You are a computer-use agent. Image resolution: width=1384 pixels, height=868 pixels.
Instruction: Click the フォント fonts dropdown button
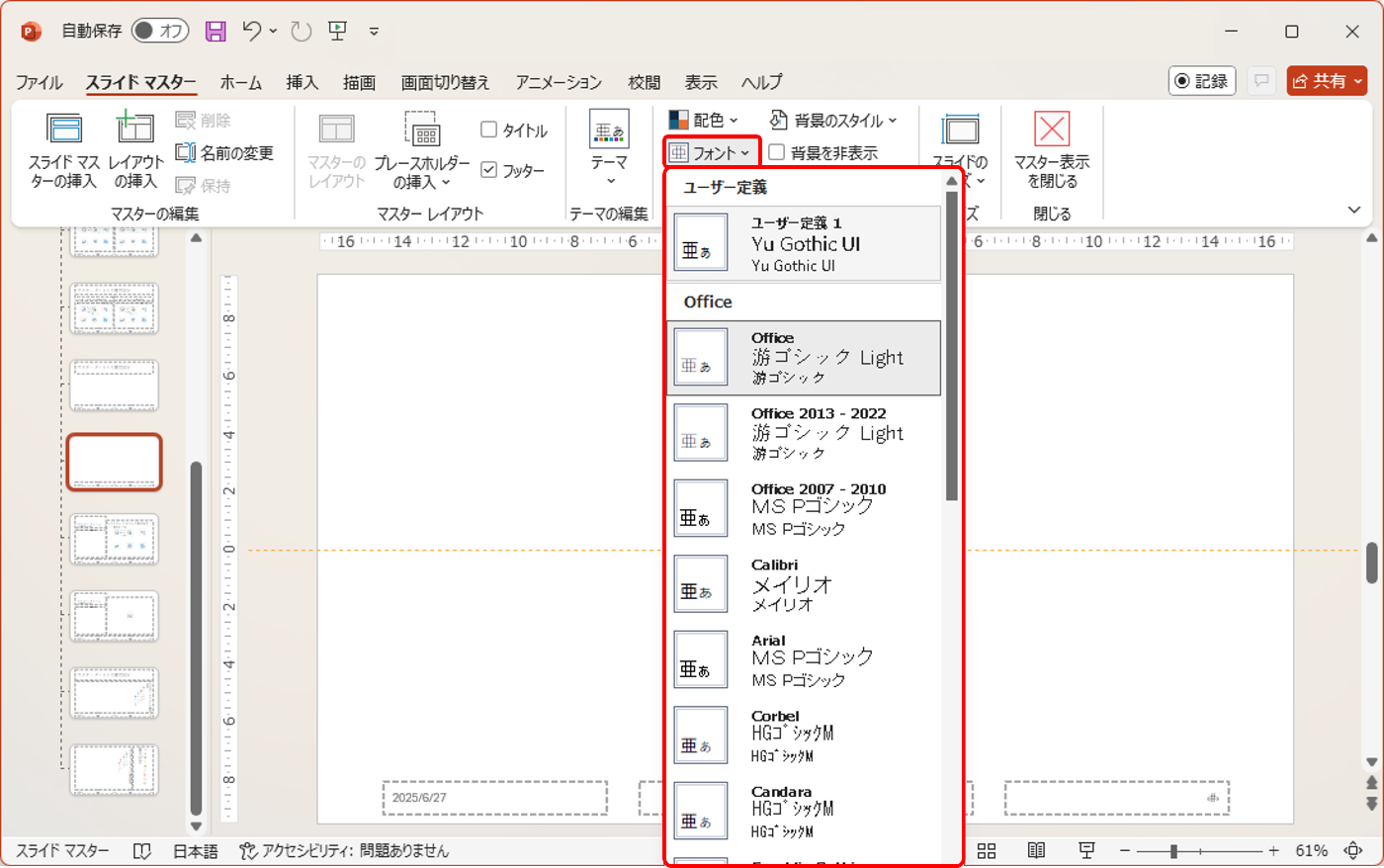711,152
